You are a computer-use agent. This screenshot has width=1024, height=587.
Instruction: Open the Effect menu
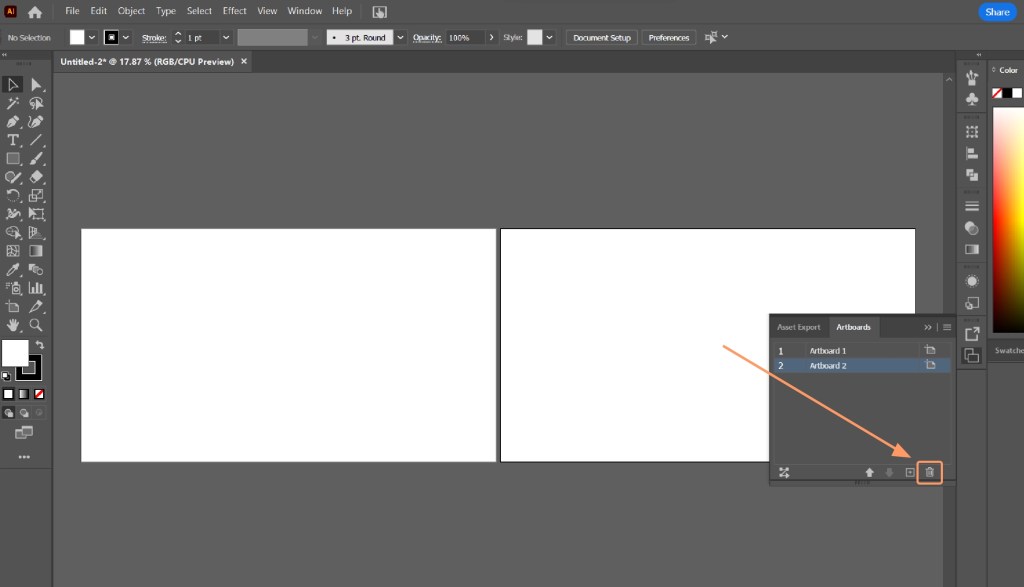pyautogui.click(x=234, y=11)
